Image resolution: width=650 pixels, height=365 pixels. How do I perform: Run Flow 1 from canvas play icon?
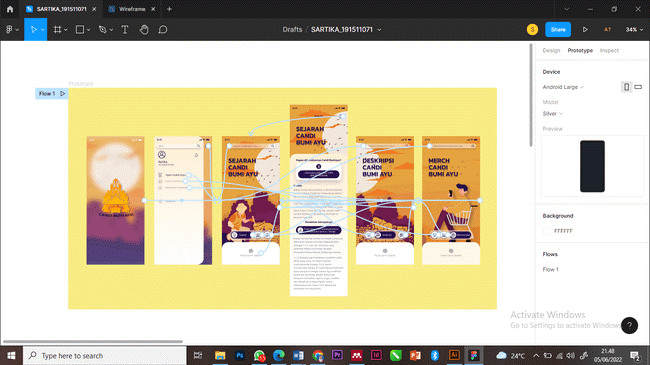63,94
